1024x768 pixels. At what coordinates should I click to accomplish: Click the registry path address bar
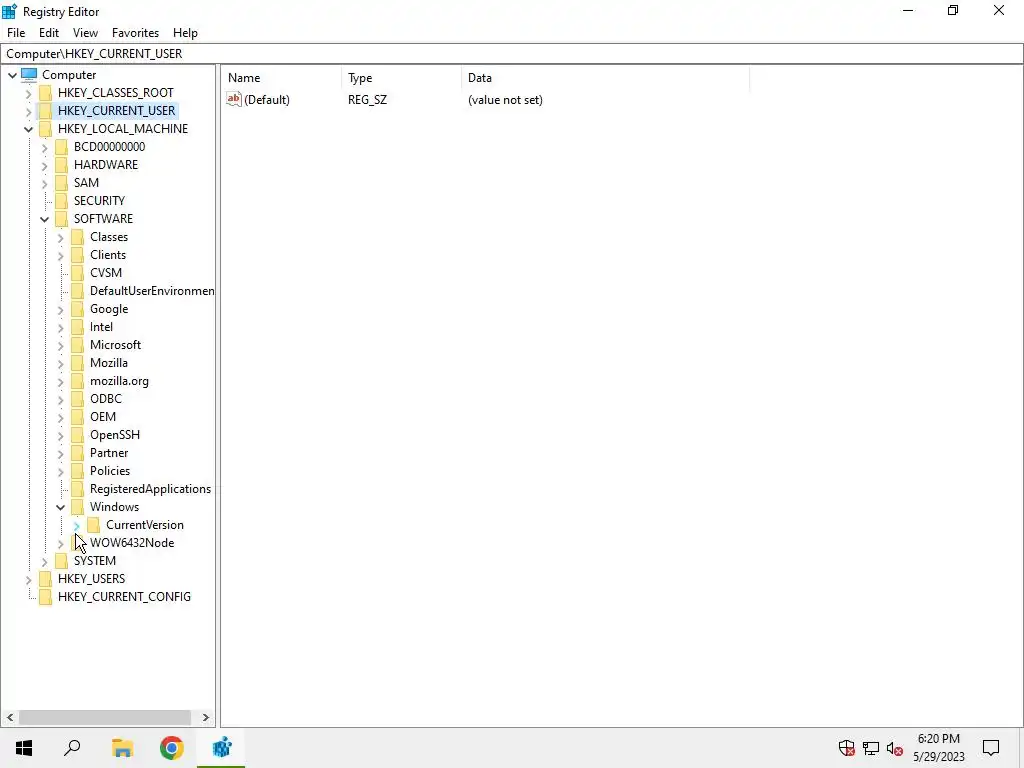pyautogui.click(x=512, y=54)
